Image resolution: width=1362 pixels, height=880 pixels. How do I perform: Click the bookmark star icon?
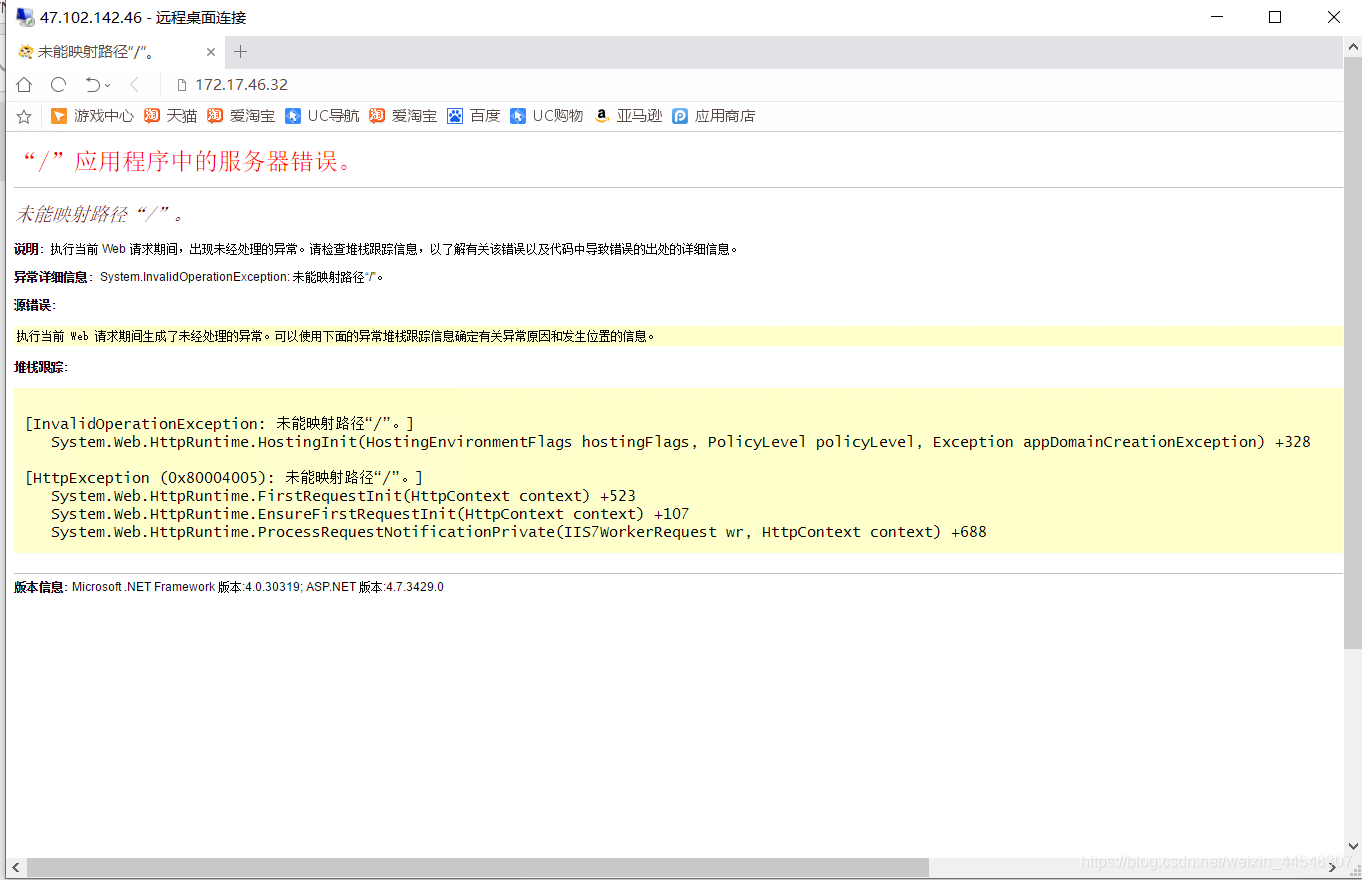(x=24, y=117)
